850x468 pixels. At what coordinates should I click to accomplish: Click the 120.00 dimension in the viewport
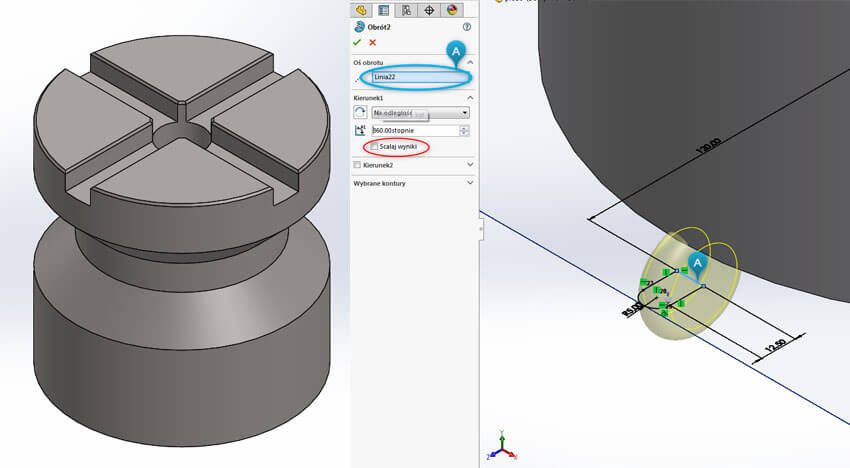point(709,146)
